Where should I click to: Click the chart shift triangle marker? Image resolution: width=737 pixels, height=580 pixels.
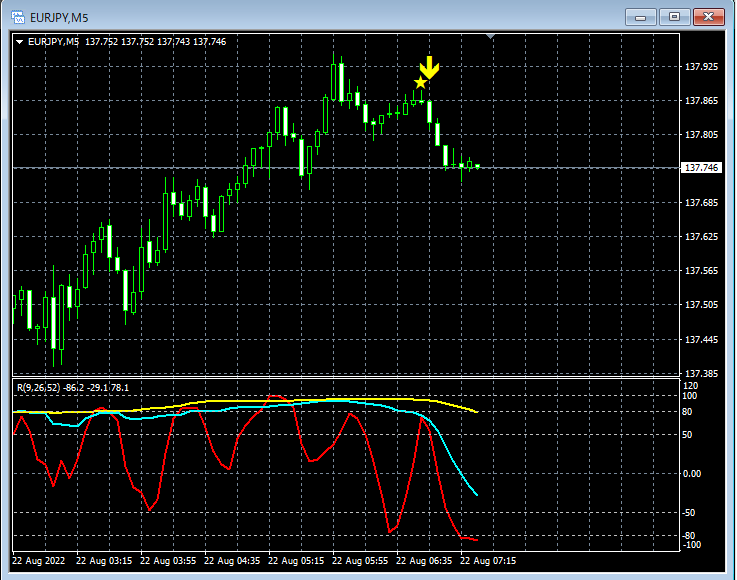pyautogui.click(x=490, y=36)
